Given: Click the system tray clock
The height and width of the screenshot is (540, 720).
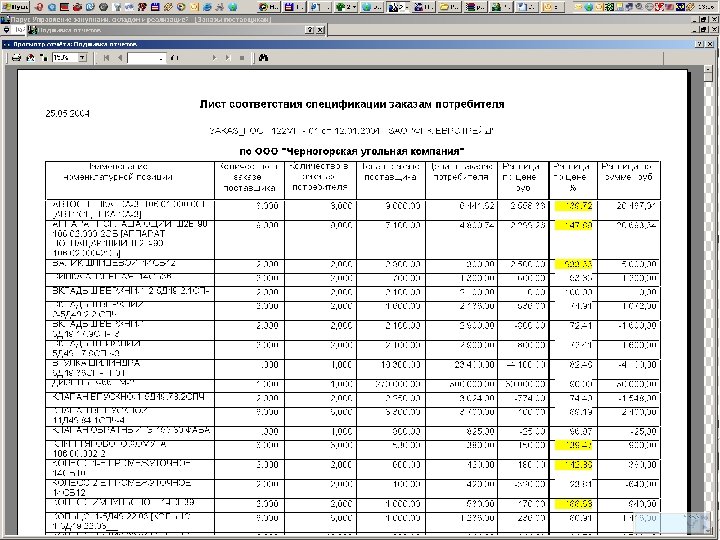Looking at the screenshot, I should 706,7.
